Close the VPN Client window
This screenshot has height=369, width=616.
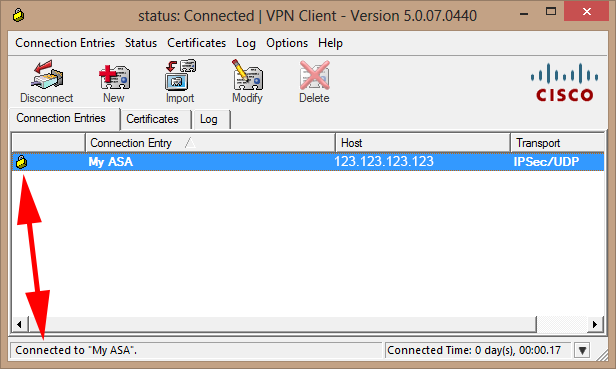tap(587, 11)
